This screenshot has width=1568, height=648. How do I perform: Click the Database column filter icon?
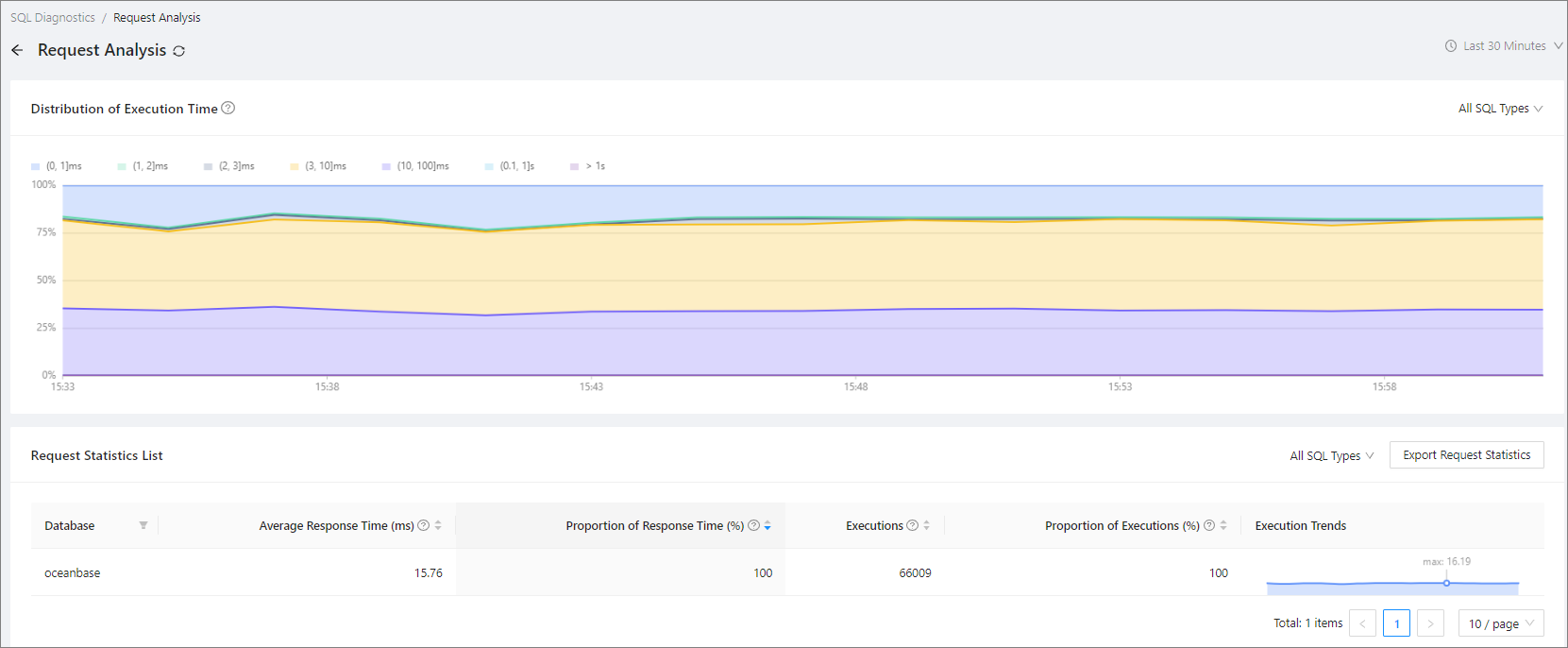pyautogui.click(x=143, y=525)
